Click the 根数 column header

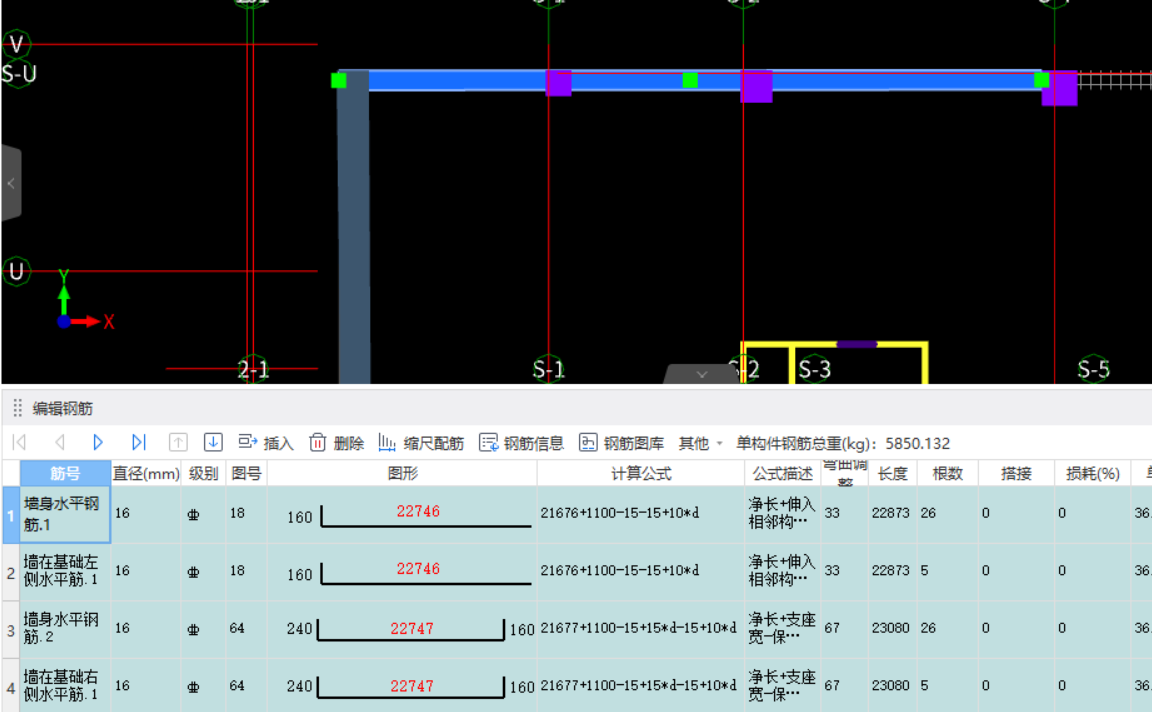coord(948,474)
